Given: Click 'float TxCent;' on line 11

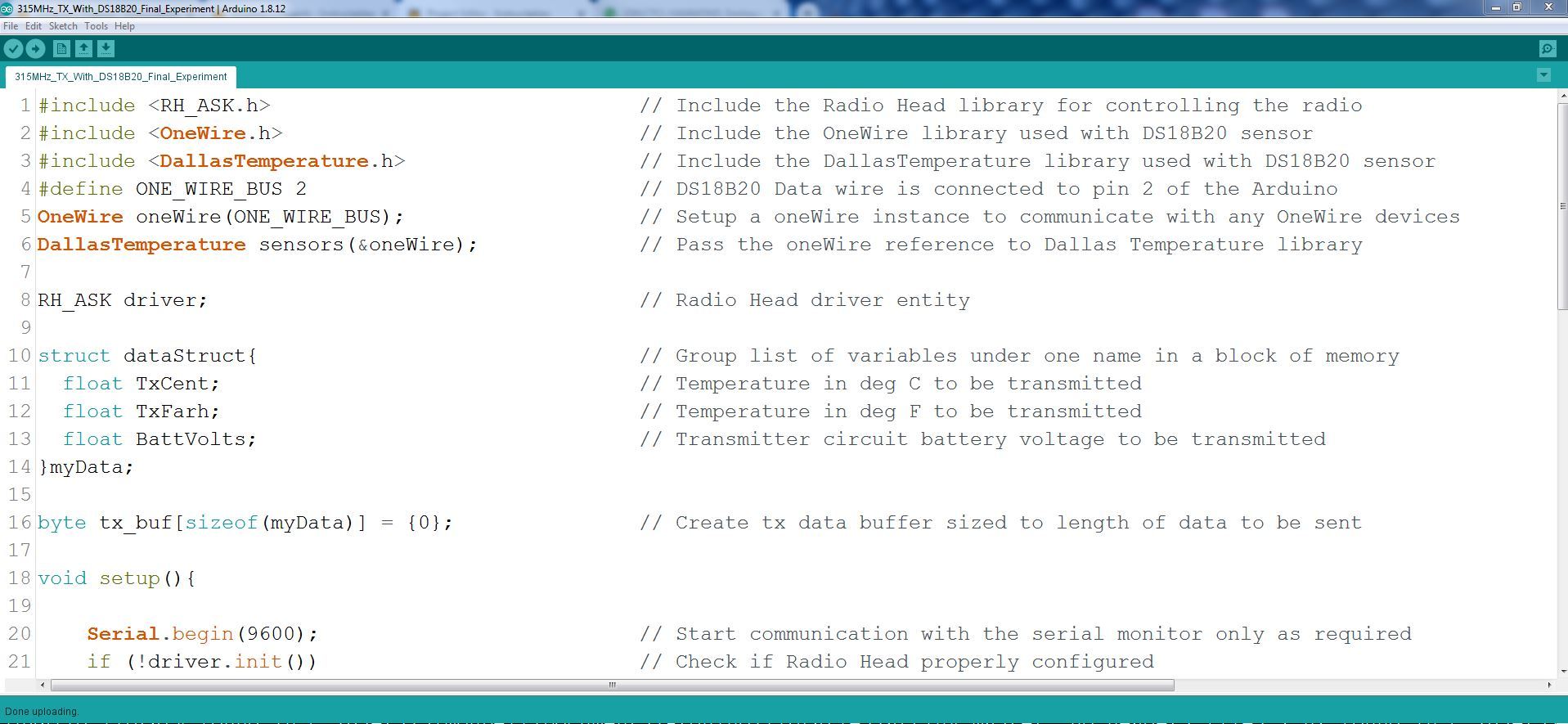Looking at the screenshot, I should (142, 384).
